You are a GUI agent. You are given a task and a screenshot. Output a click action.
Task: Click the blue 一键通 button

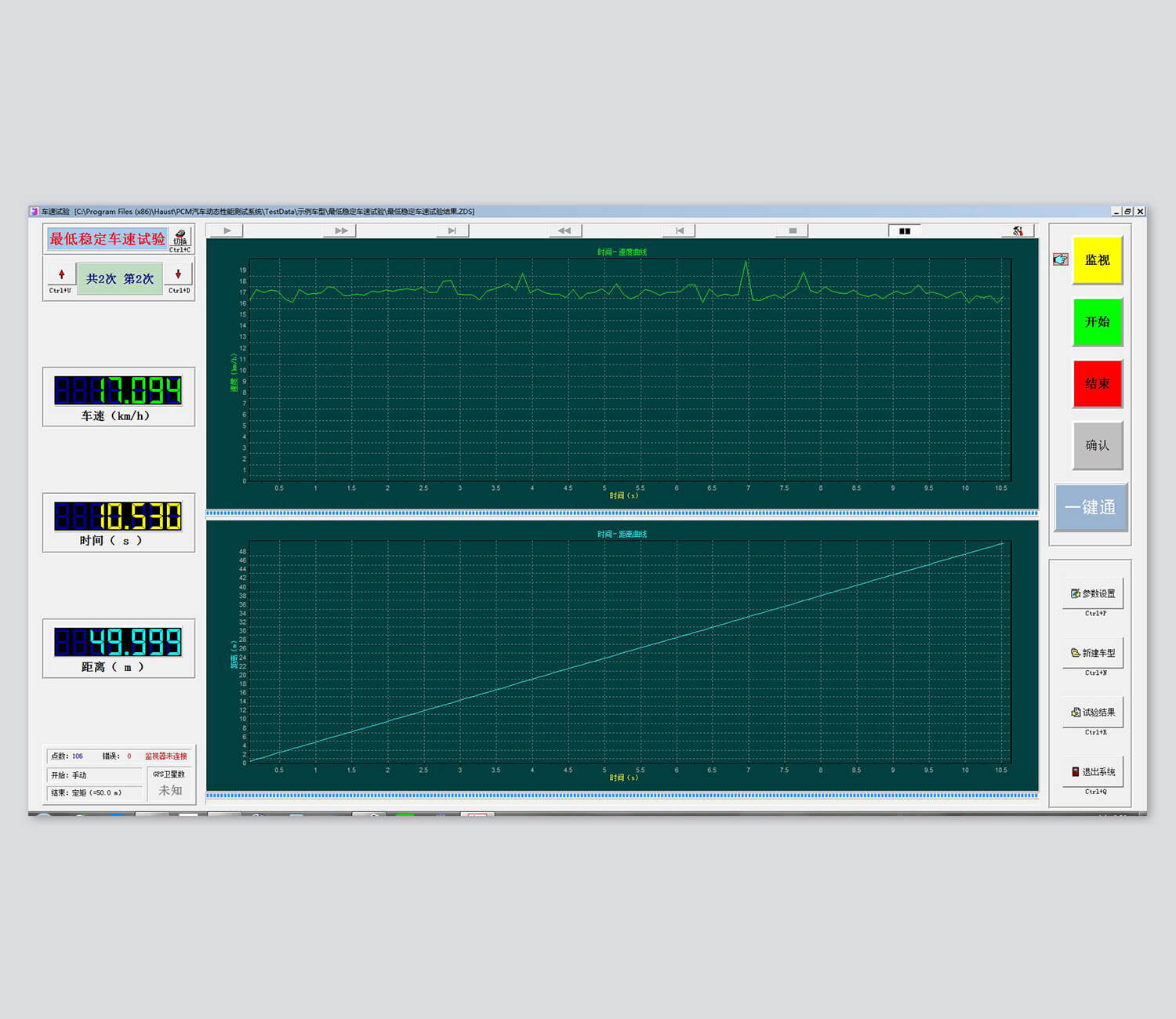[1090, 507]
